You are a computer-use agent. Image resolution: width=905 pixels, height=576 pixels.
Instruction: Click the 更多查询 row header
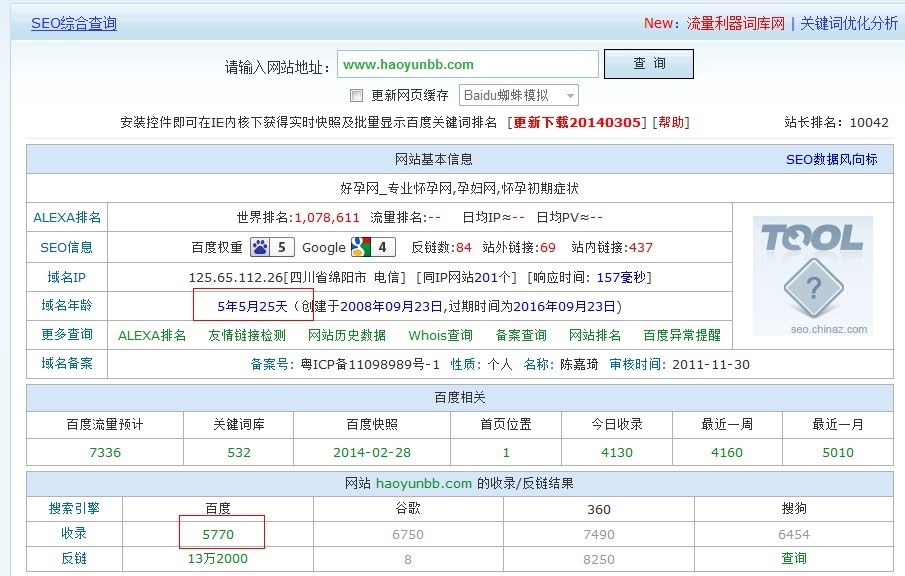[66, 335]
